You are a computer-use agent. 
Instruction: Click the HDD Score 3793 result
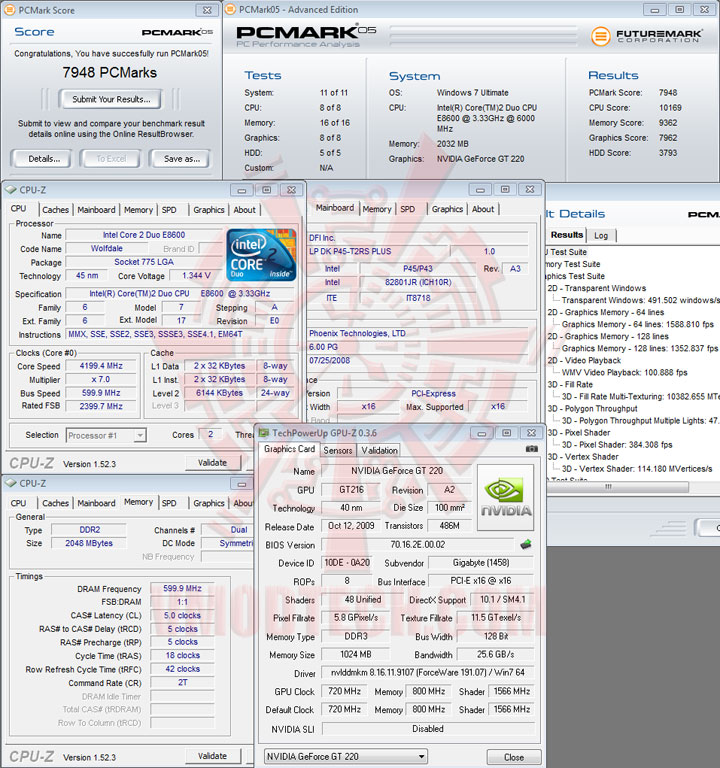tap(668, 153)
